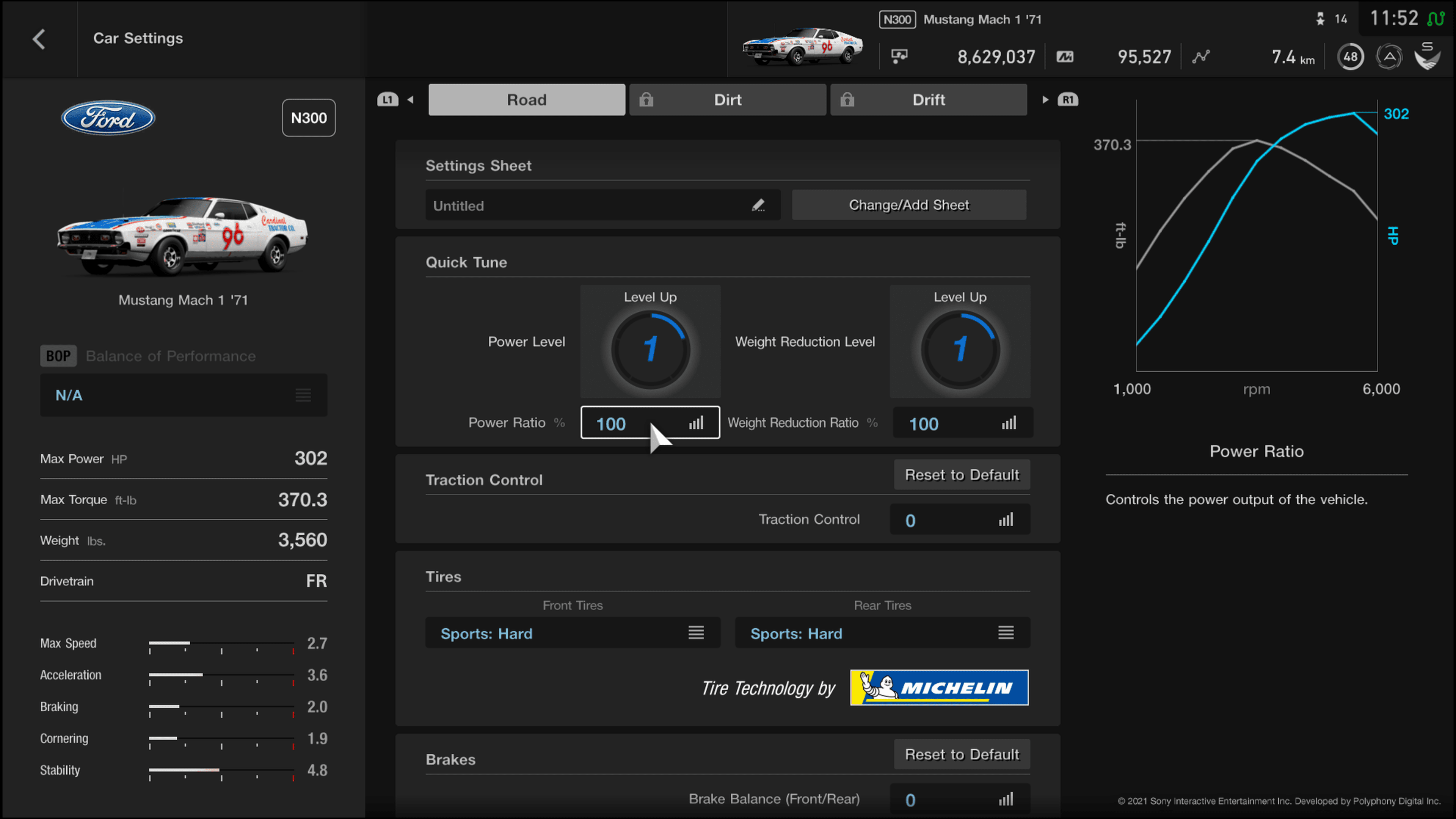Go back with the left chevron arrow

tap(38, 39)
